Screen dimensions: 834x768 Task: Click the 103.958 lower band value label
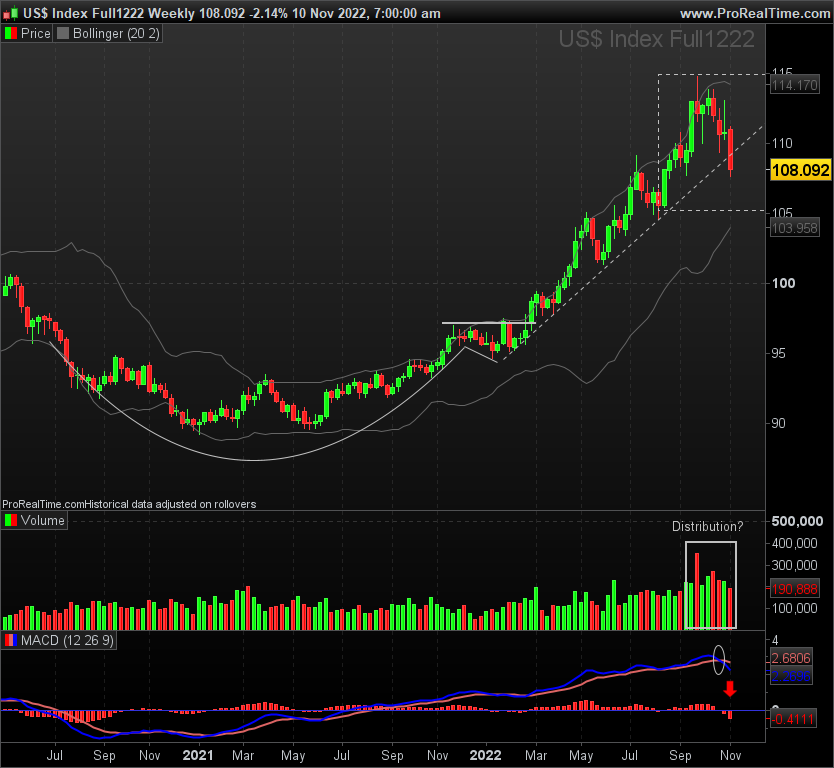(795, 228)
